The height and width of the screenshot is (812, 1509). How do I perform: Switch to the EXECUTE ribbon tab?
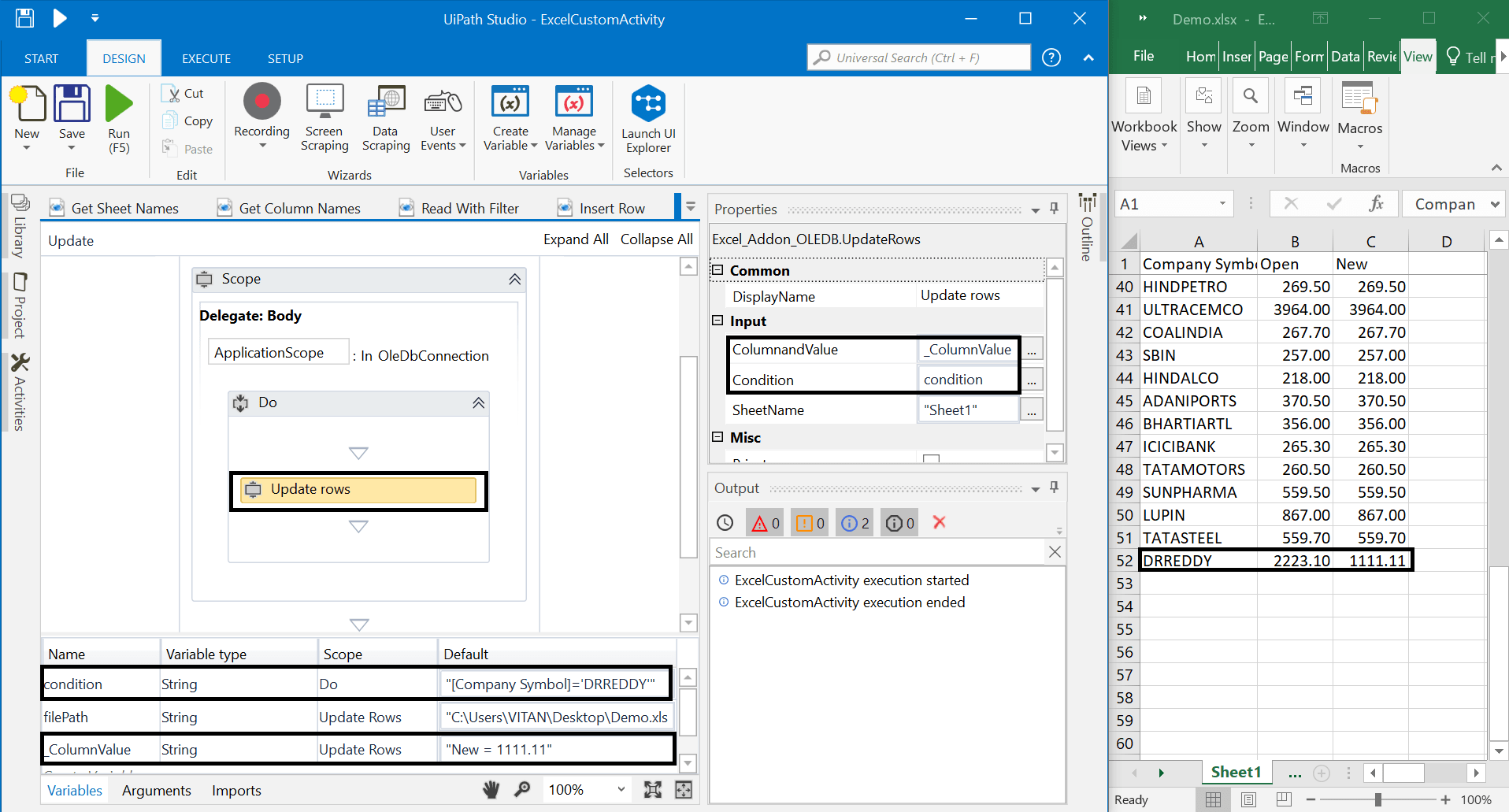pos(206,58)
